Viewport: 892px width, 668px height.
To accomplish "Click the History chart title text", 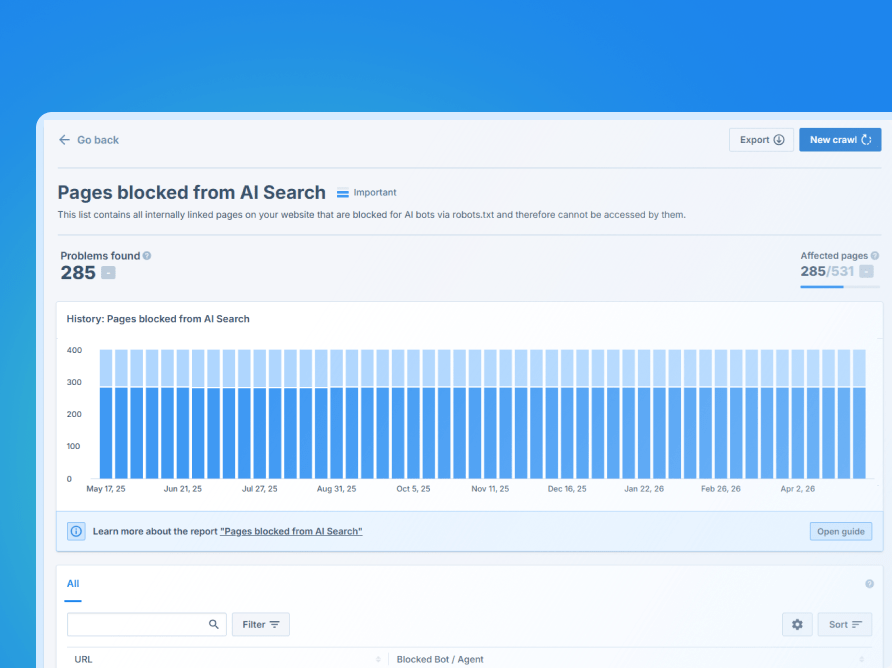I will (158, 319).
